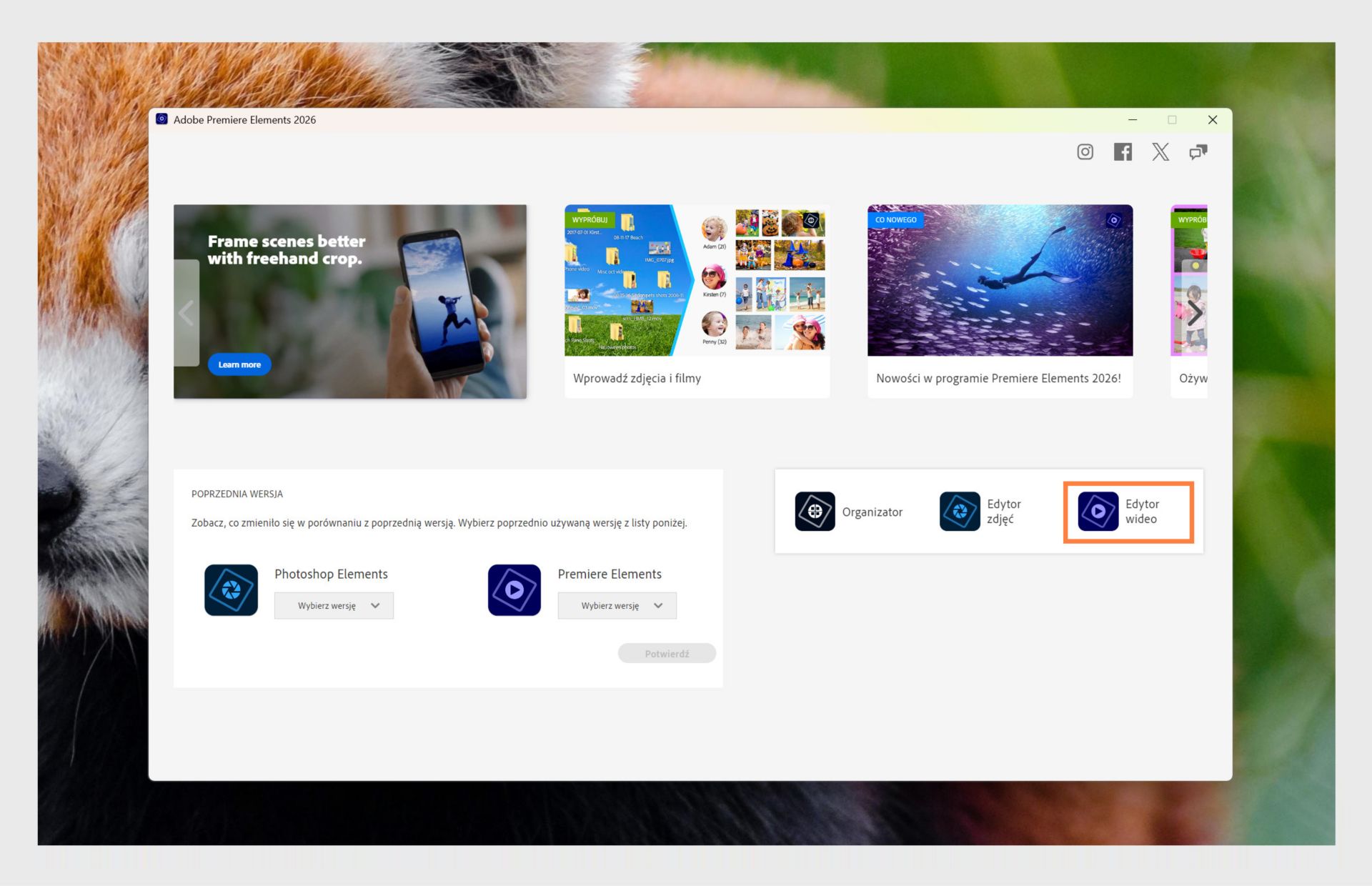Launch the Edytor wideo icon
The width and height of the screenshot is (1372, 886).
pyautogui.click(x=1098, y=512)
